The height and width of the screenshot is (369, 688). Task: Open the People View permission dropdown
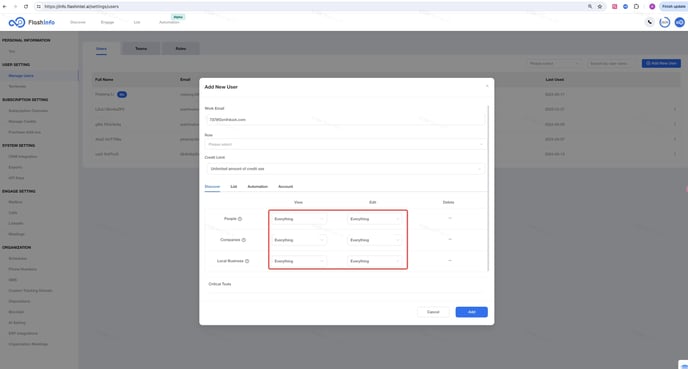298,219
